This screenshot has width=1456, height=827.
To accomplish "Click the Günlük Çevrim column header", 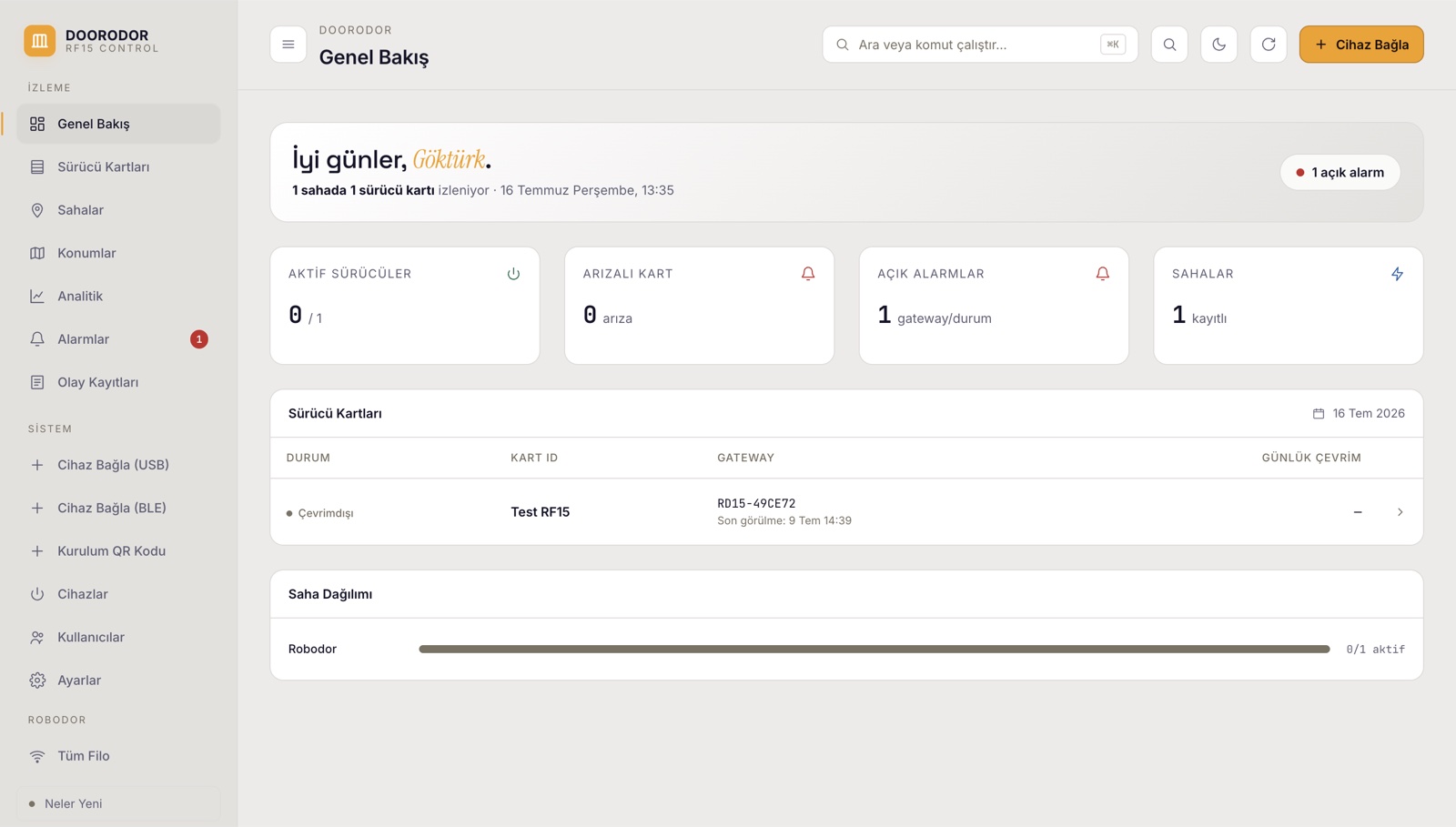I will [1311, 458].
